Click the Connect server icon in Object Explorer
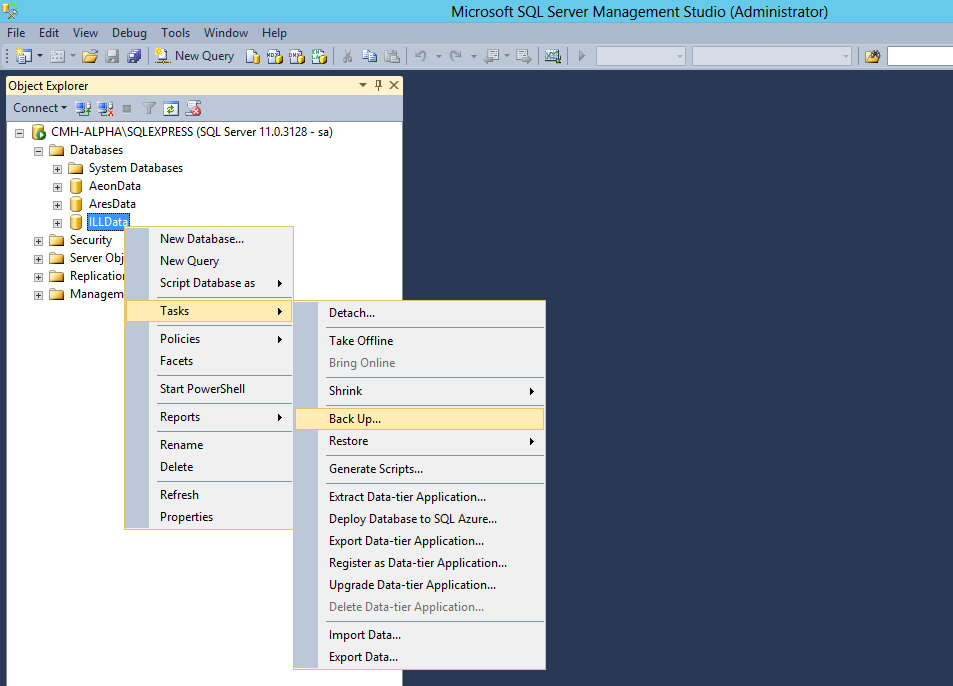The height and width of the screenshot is (686, 953). 82,107
